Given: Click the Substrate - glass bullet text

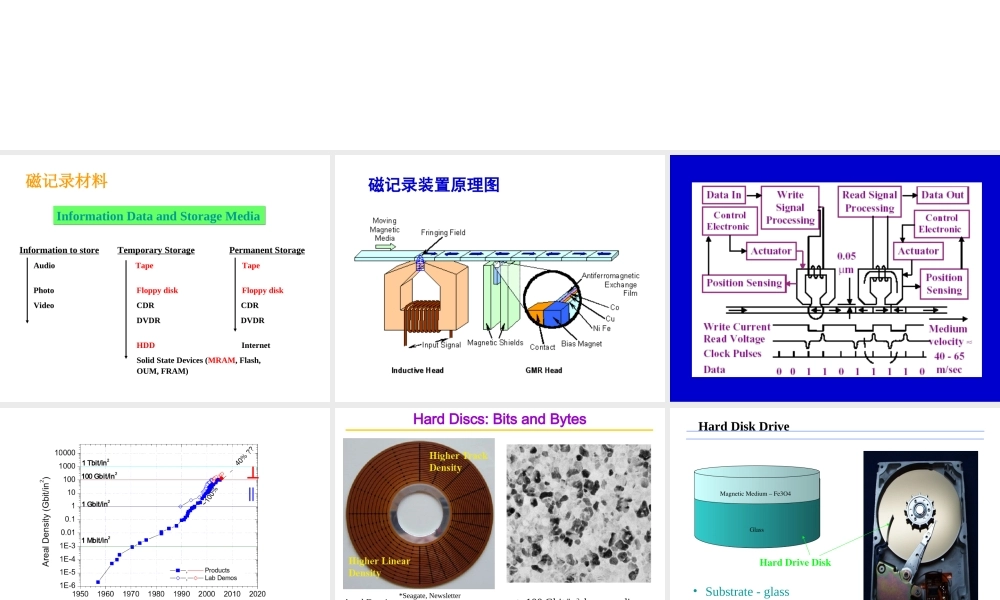Looking at the screenshot, I should 746,591.
